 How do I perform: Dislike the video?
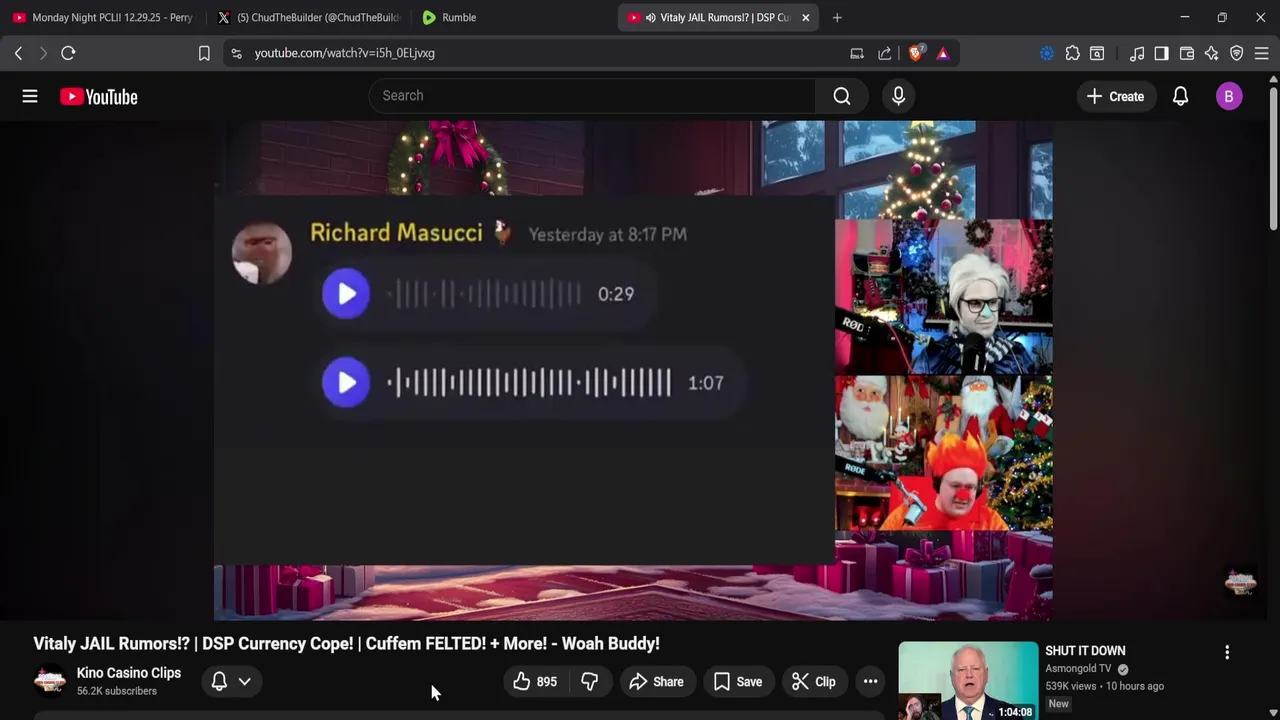[590, 682]
